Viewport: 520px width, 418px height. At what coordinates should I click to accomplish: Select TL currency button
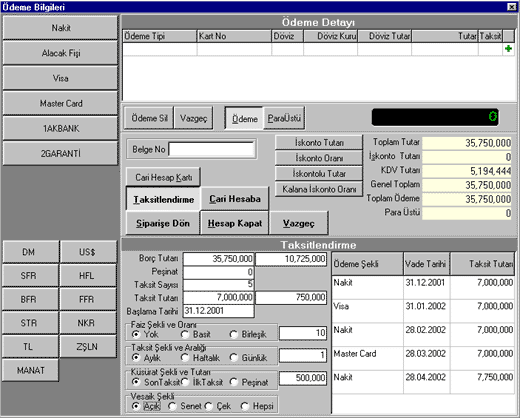click(x=31, y=347)
